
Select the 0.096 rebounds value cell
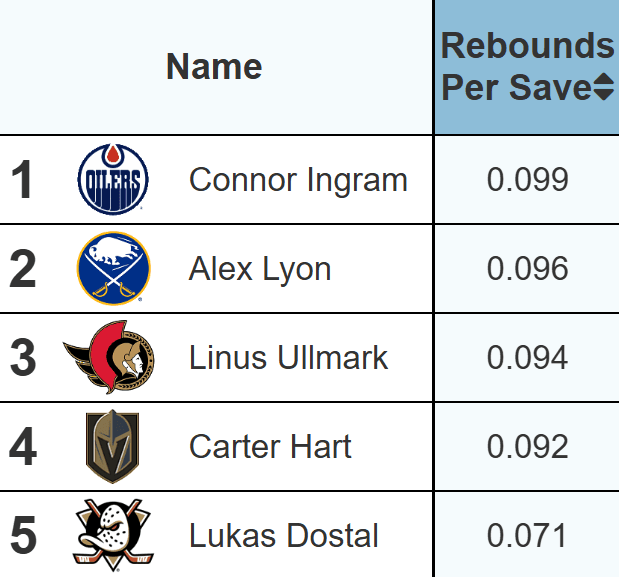(x=527, y=269)
